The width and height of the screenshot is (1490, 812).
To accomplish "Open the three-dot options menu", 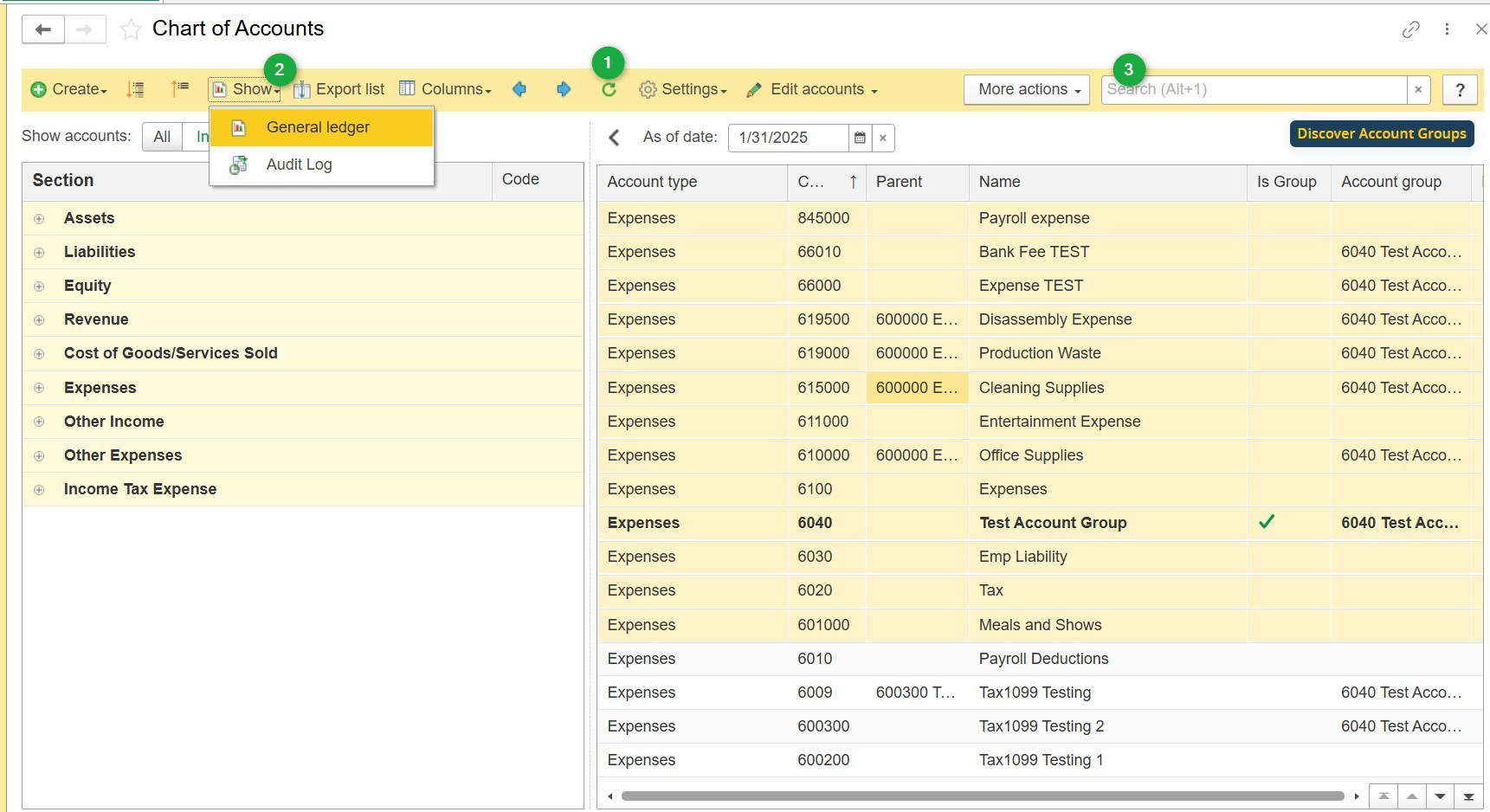I will 1447,29.
